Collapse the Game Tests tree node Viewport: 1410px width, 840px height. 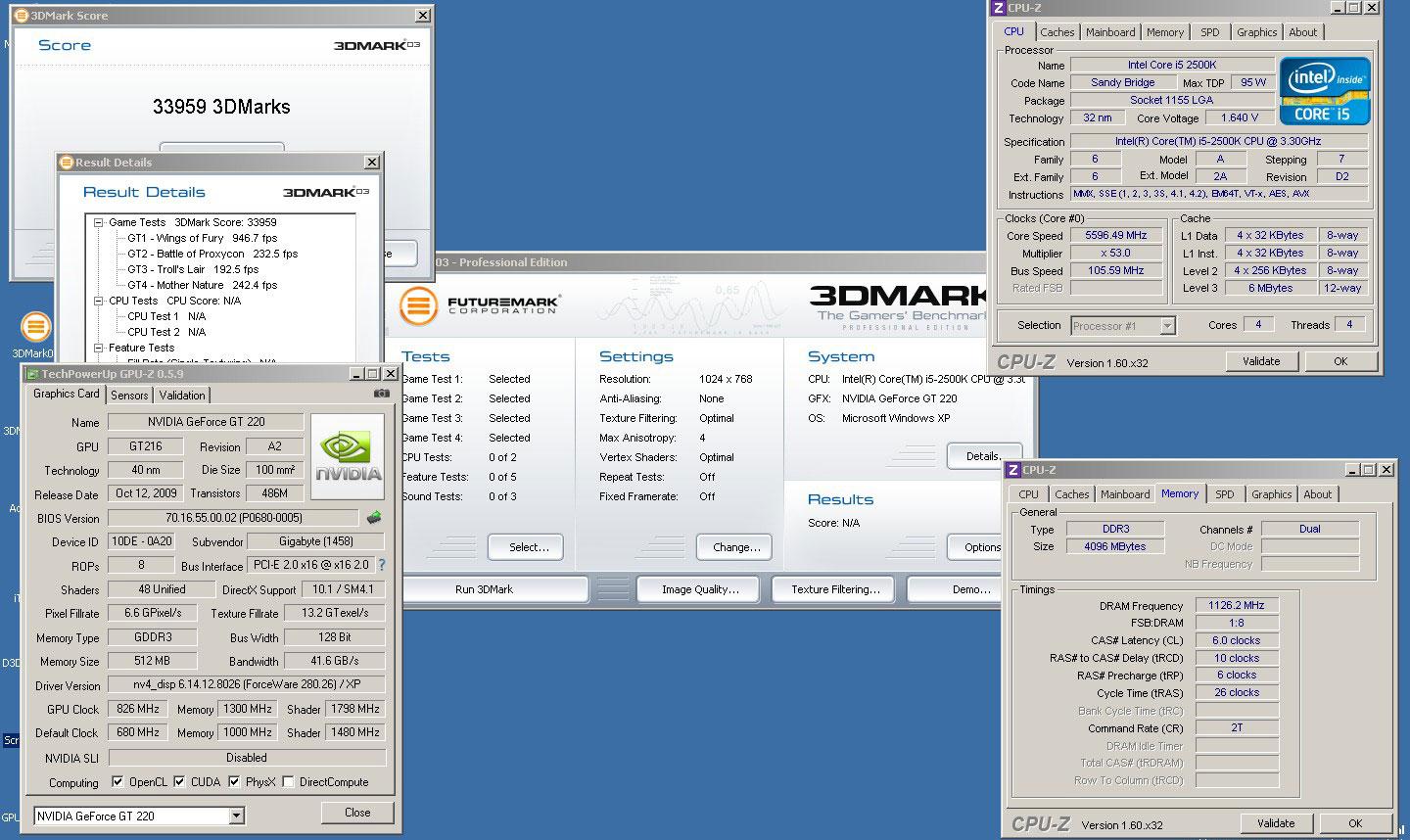pos(99,222)
